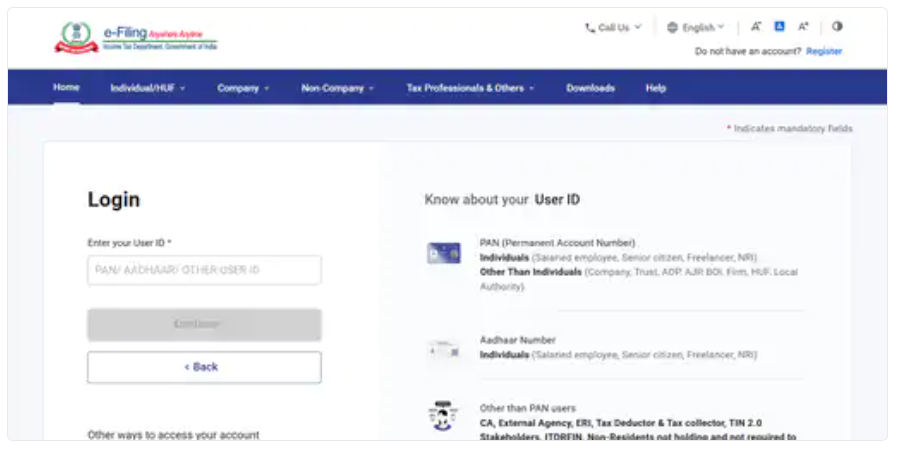This screenshot has width=897, height=449.
Task: Click the e-Filing logo
Action: tap(135, 37)
